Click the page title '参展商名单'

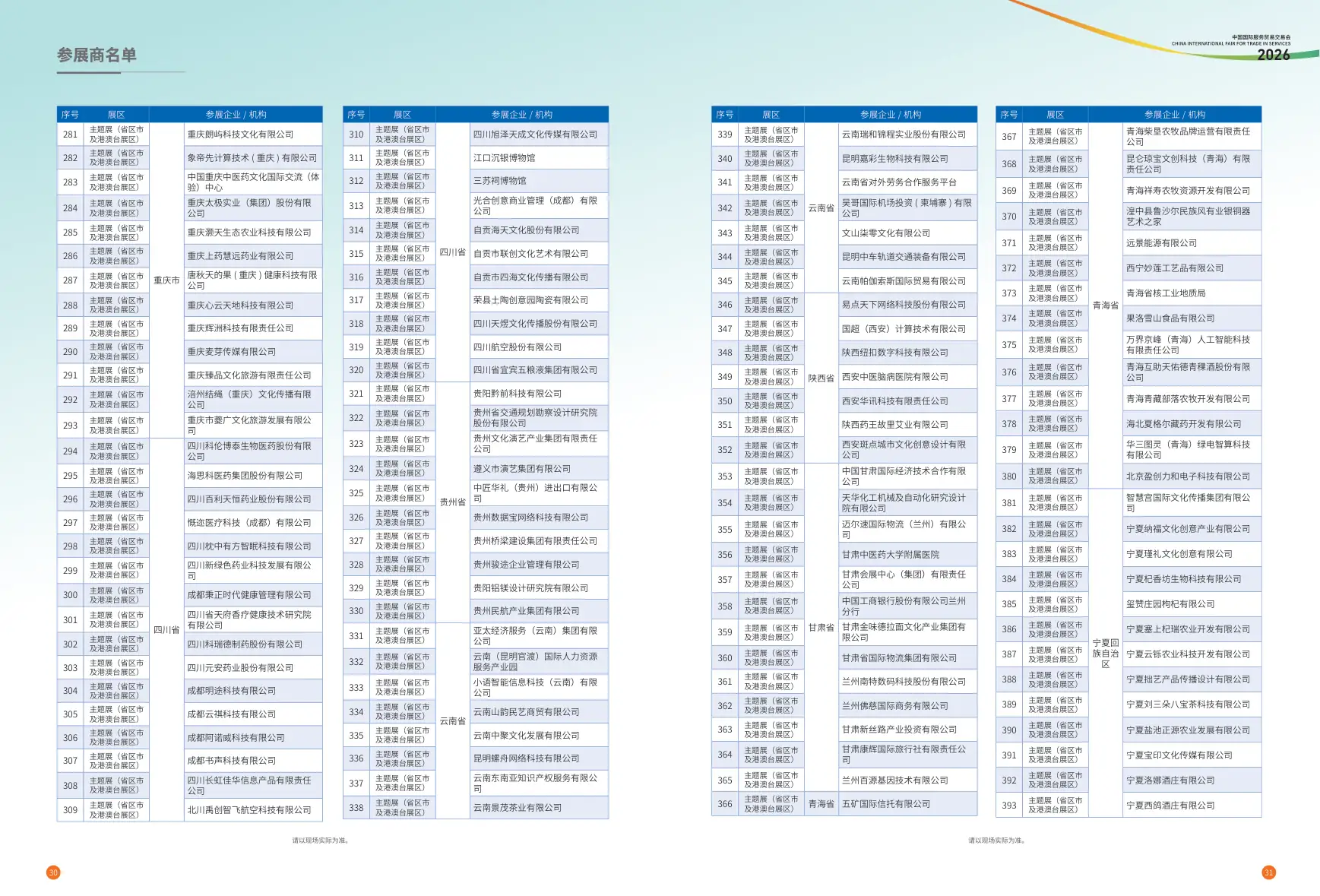point(97,55)
